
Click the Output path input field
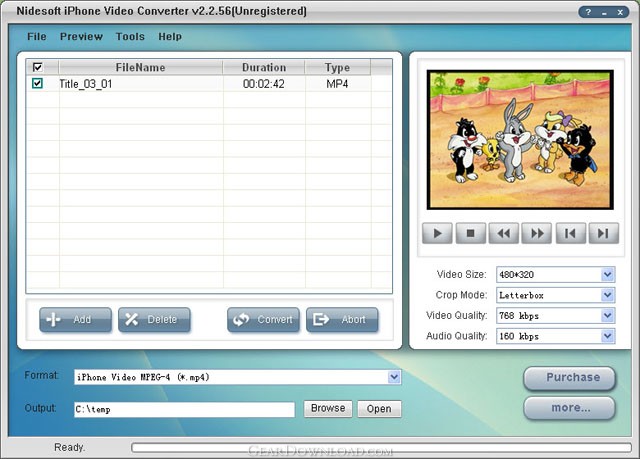tap(184, 409)
